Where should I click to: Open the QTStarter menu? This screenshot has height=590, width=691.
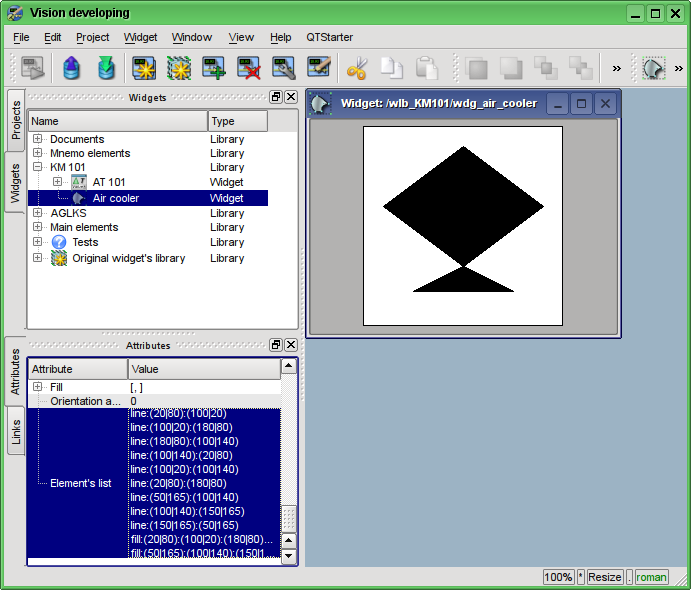click(329, 37)
